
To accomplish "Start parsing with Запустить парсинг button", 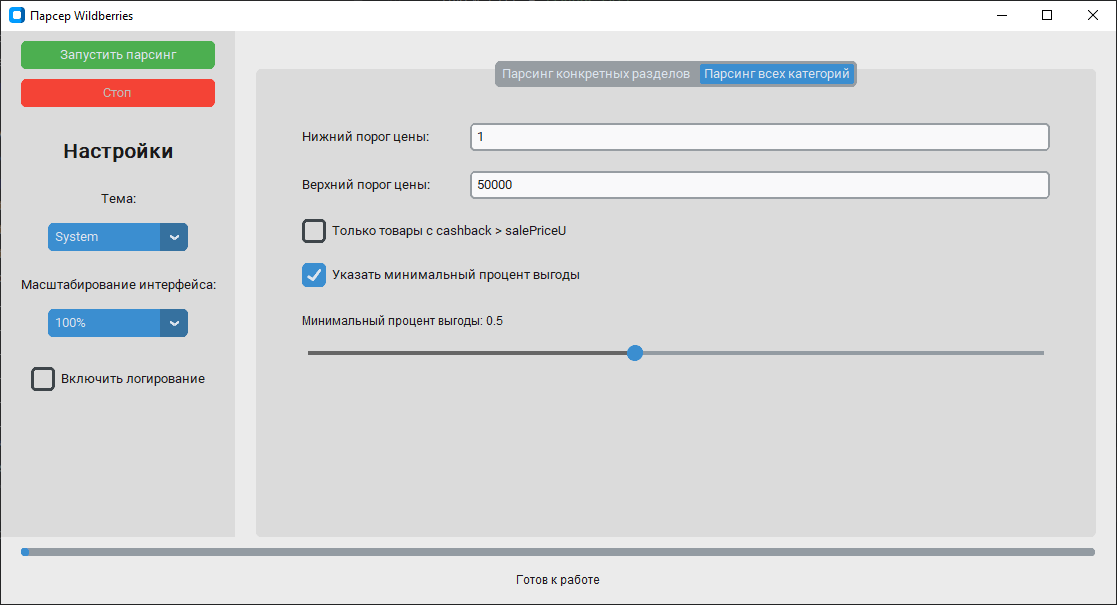I will [118, 55].
